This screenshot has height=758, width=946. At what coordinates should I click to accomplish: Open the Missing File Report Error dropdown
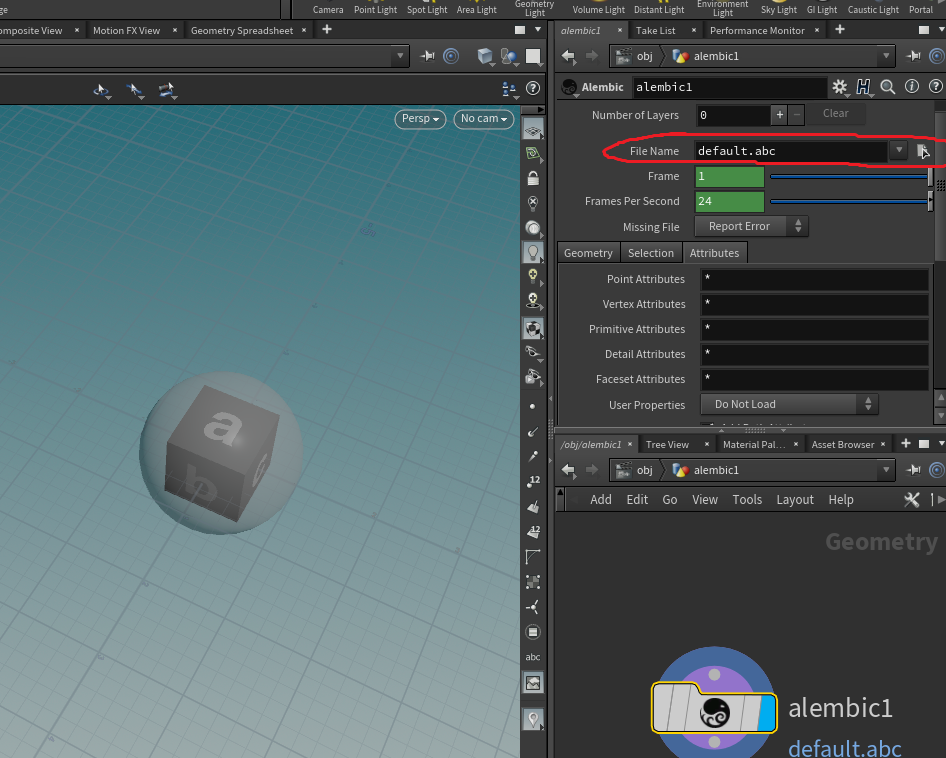click(751, 226)
